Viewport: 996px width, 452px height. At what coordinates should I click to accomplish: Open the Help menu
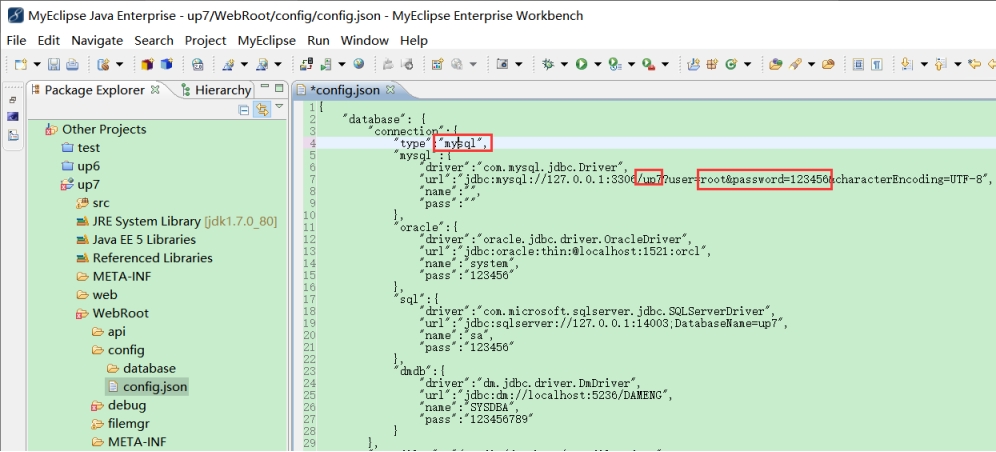(414, 40)
